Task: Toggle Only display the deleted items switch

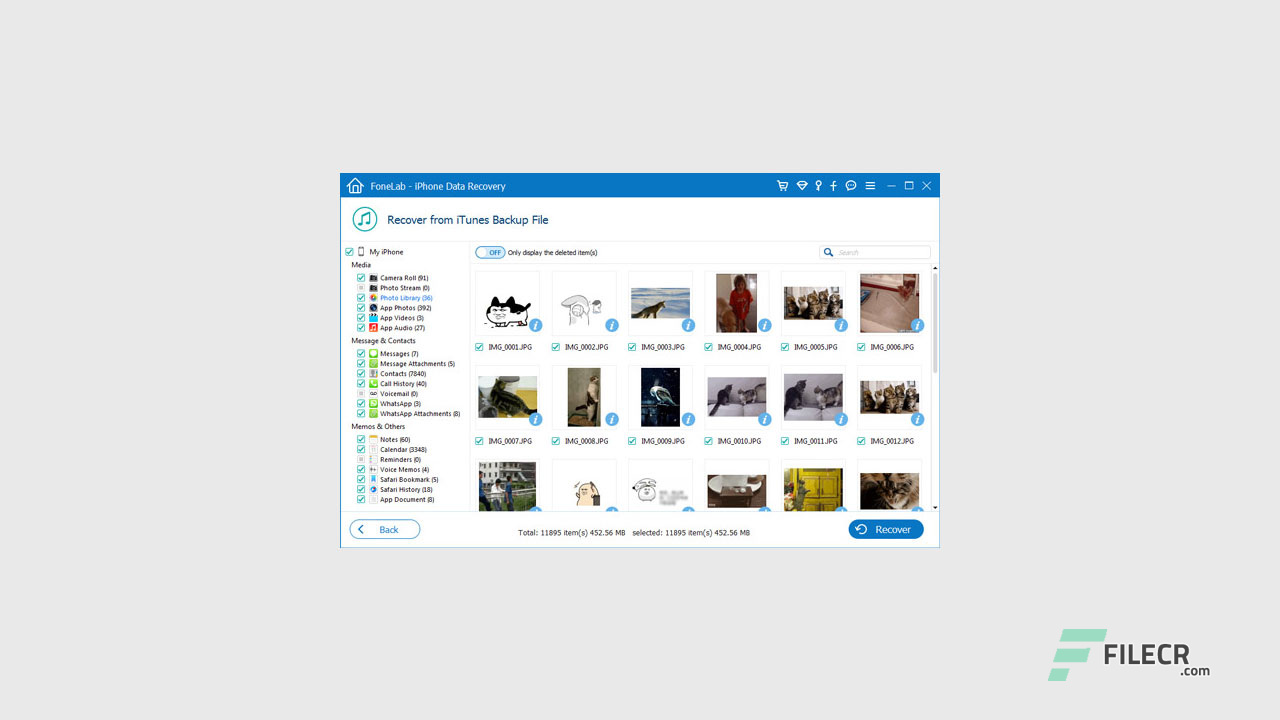Action: pos(490,252)
